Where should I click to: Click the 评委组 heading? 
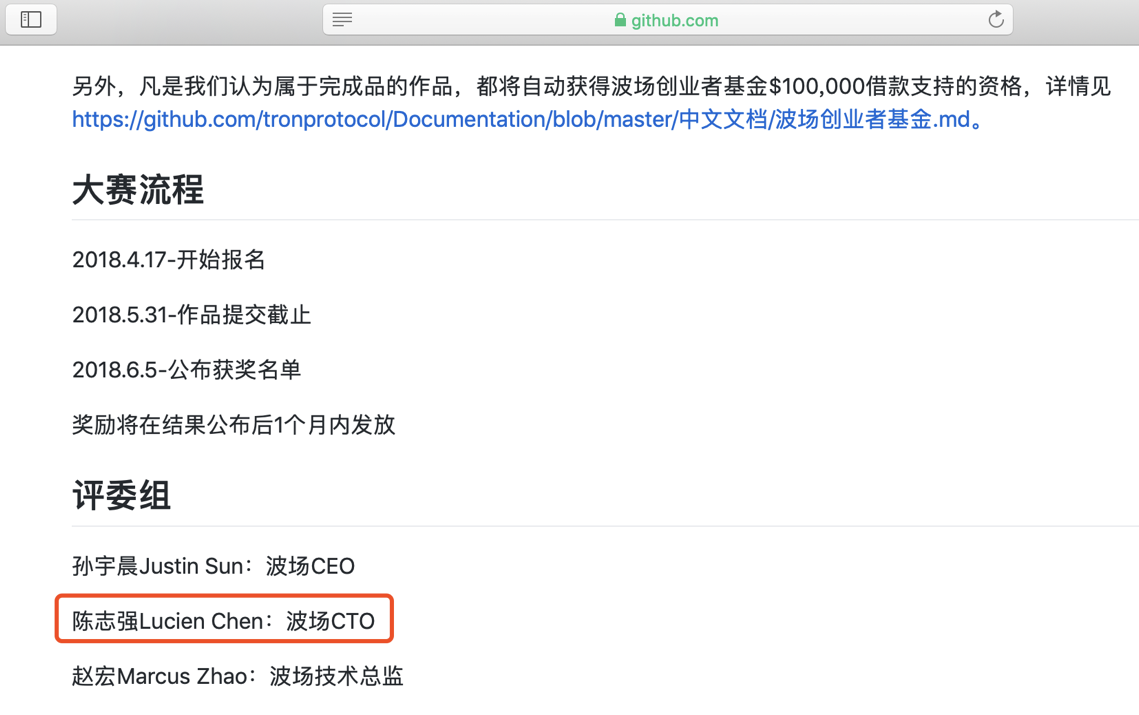coord(121,496)
